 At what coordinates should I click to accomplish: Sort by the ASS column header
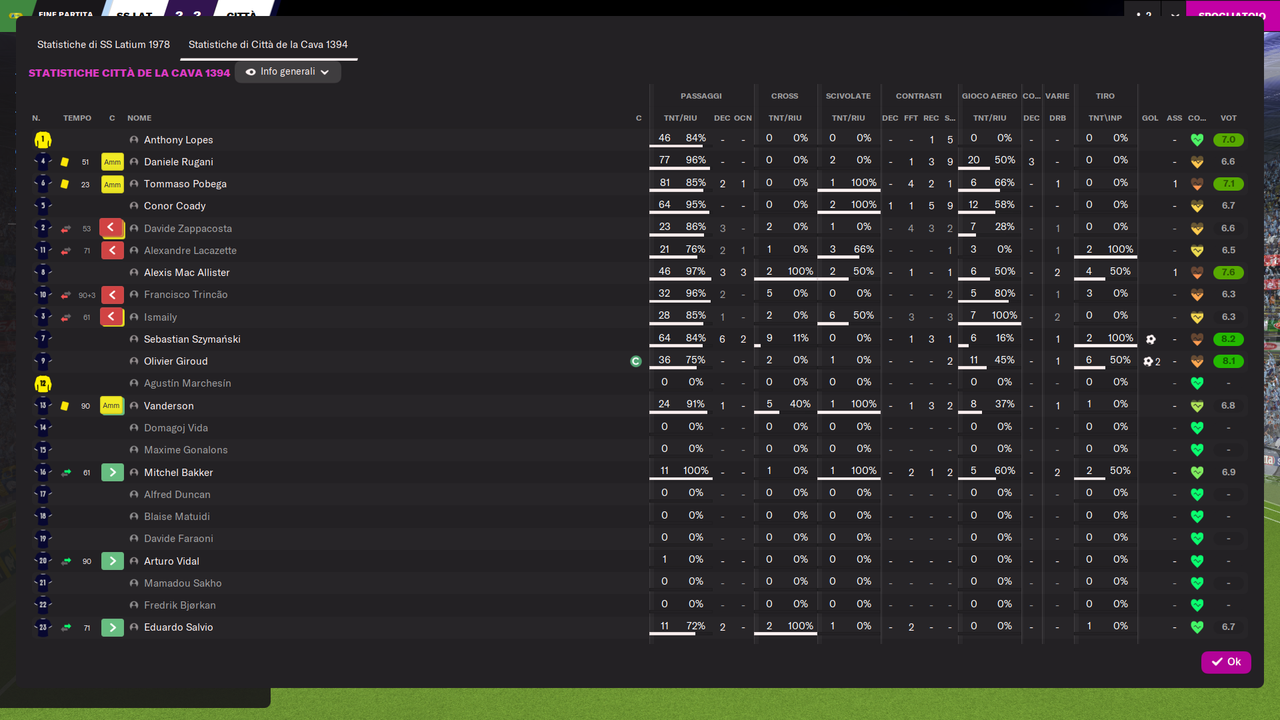pyautogui.click(x=1175, y=118)
